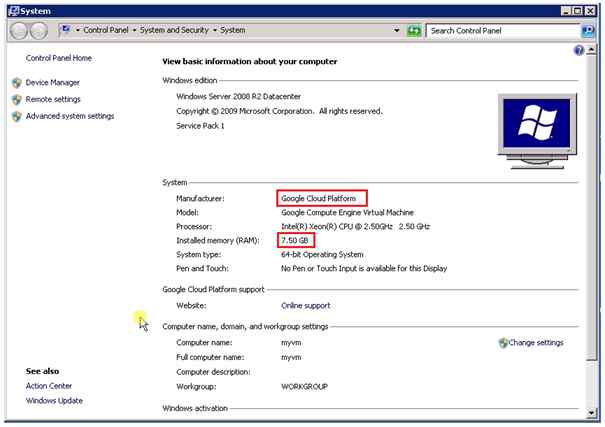Click the Full computer name value myvm

tap(291, 357)
